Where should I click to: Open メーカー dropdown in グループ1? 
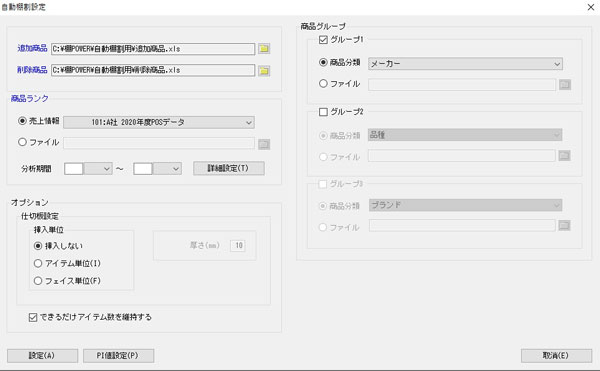[465, 64]
